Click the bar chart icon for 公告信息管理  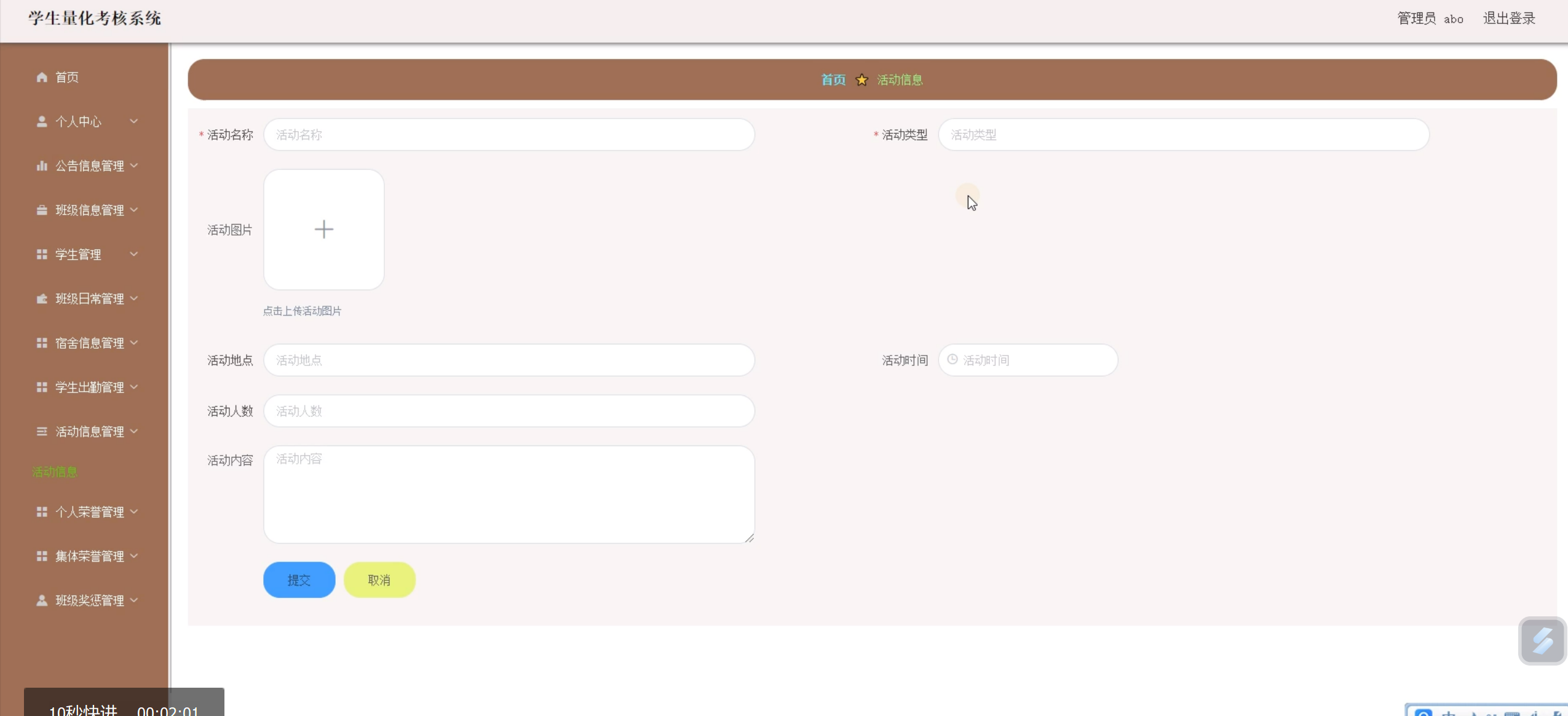click(42, 165)
